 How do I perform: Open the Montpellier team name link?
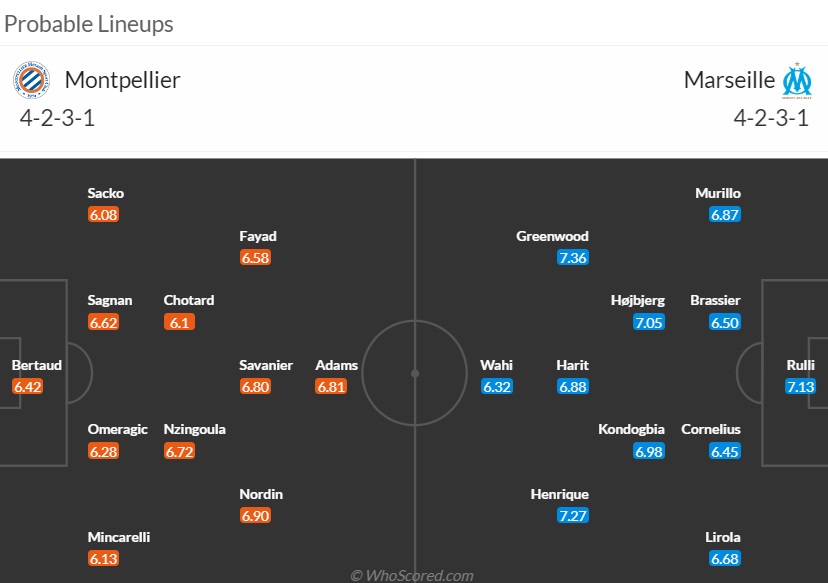(x=123, y=80)
